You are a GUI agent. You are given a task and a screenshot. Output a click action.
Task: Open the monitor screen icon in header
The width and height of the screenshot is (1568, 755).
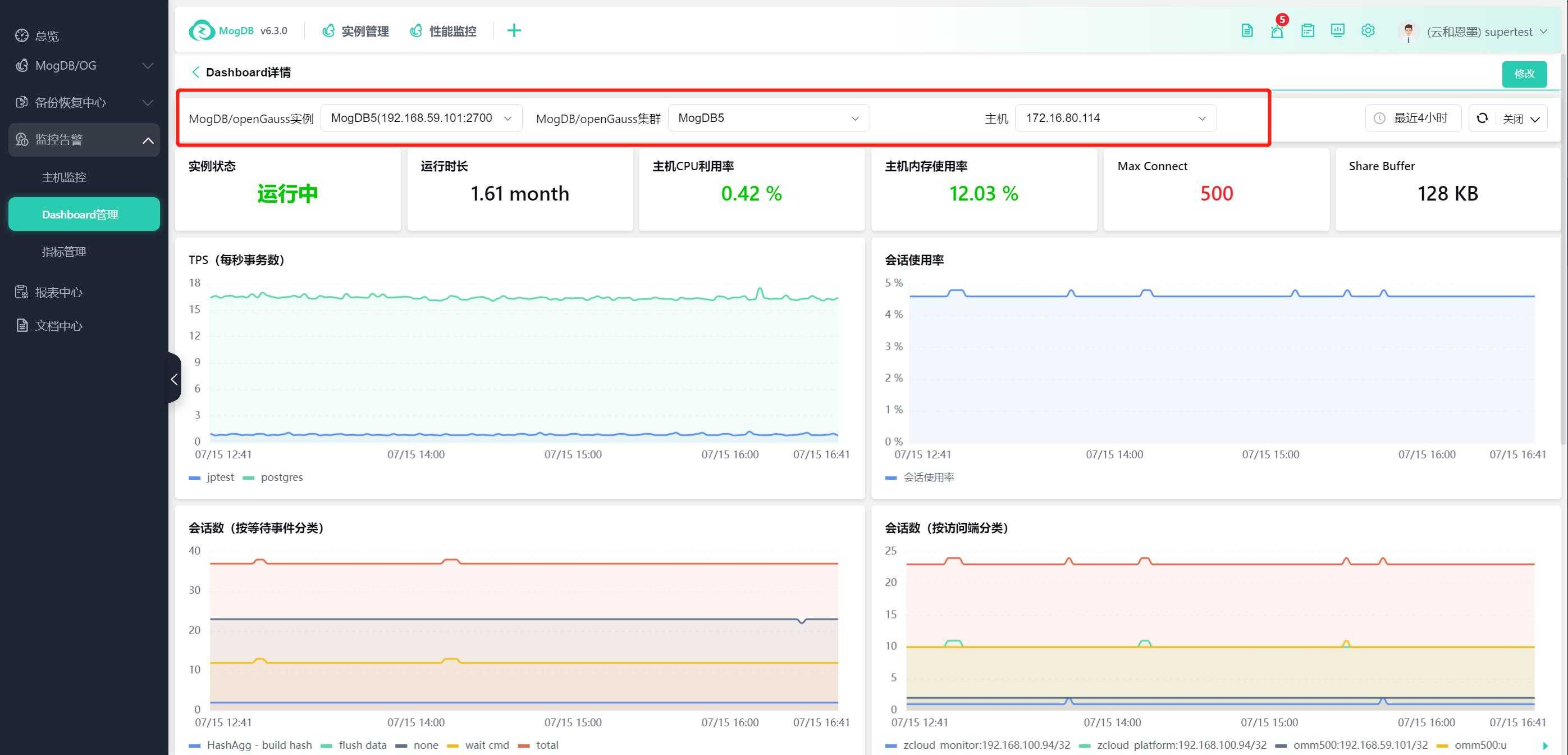[x=1337, y=30]
